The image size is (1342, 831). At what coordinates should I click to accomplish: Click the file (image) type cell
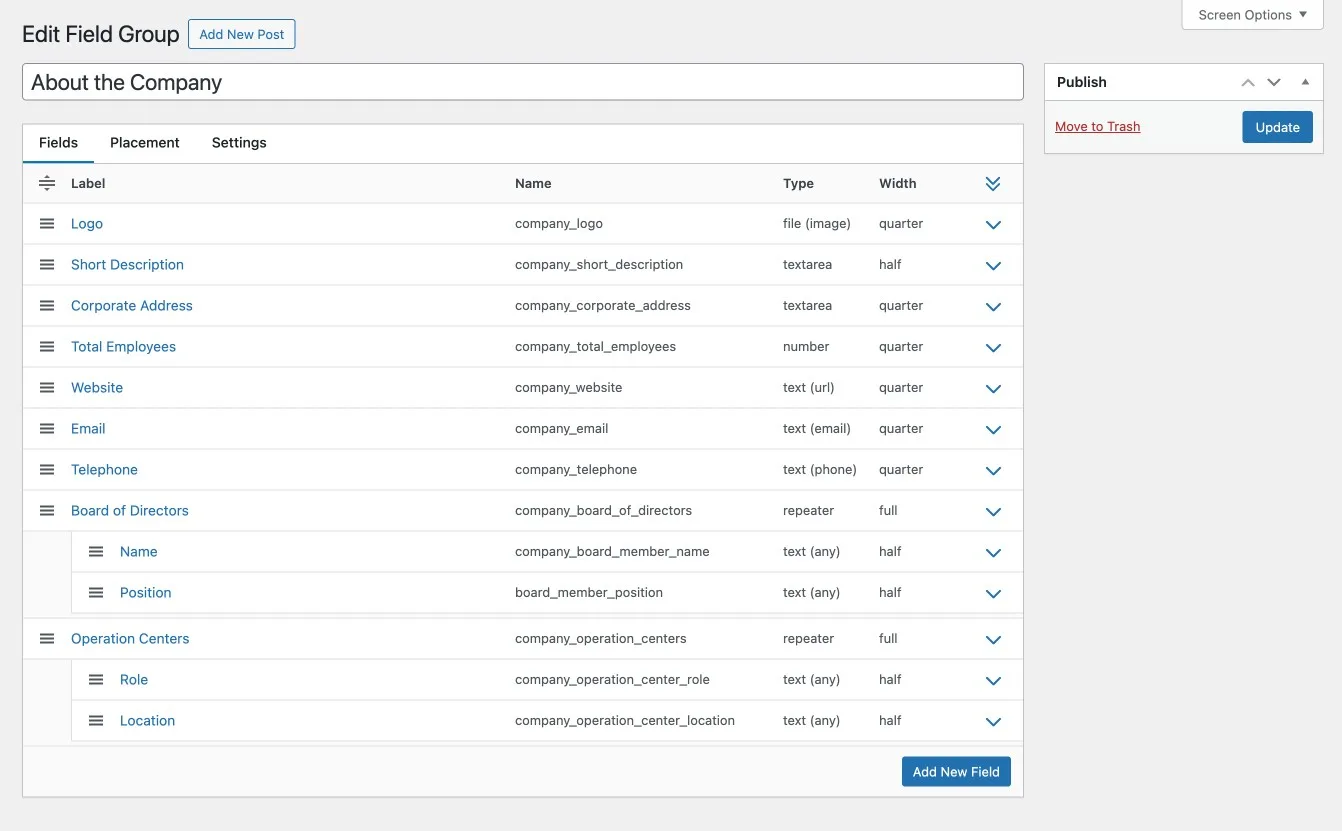click(x=817, y=224)
